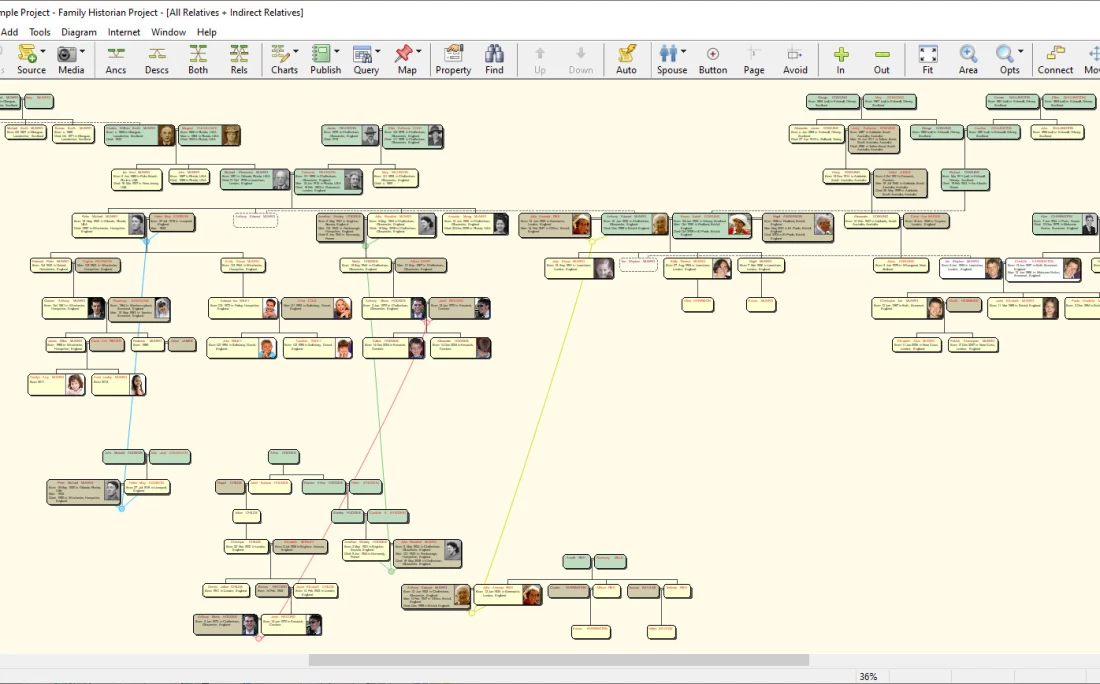Fit the diagram to window
The height and width of the screenshot is (684, 1100).
coord(928,59)
